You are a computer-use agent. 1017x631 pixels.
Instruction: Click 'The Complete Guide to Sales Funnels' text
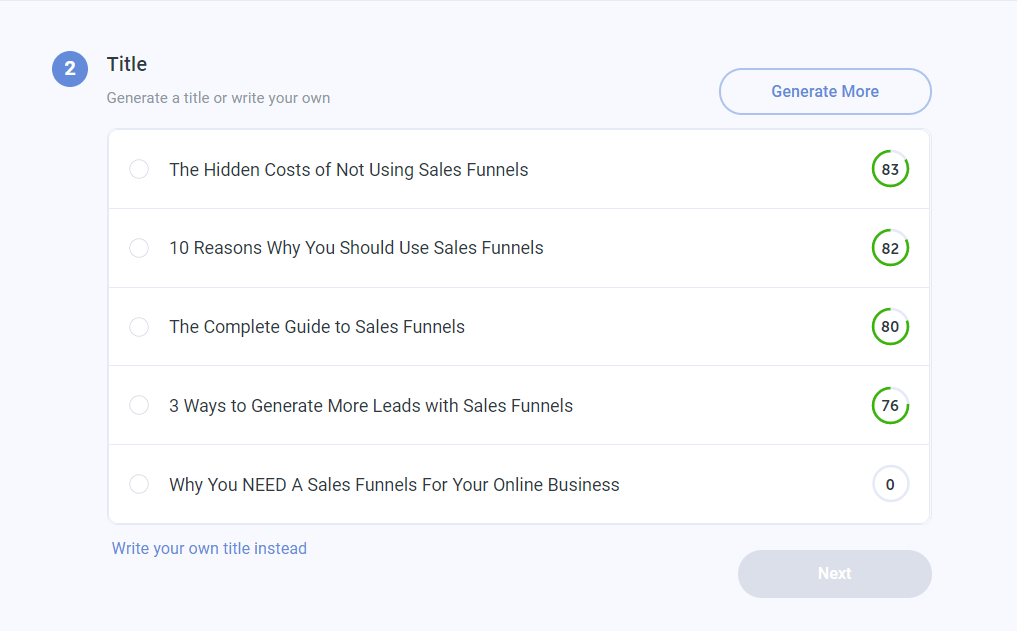[317, 327]
